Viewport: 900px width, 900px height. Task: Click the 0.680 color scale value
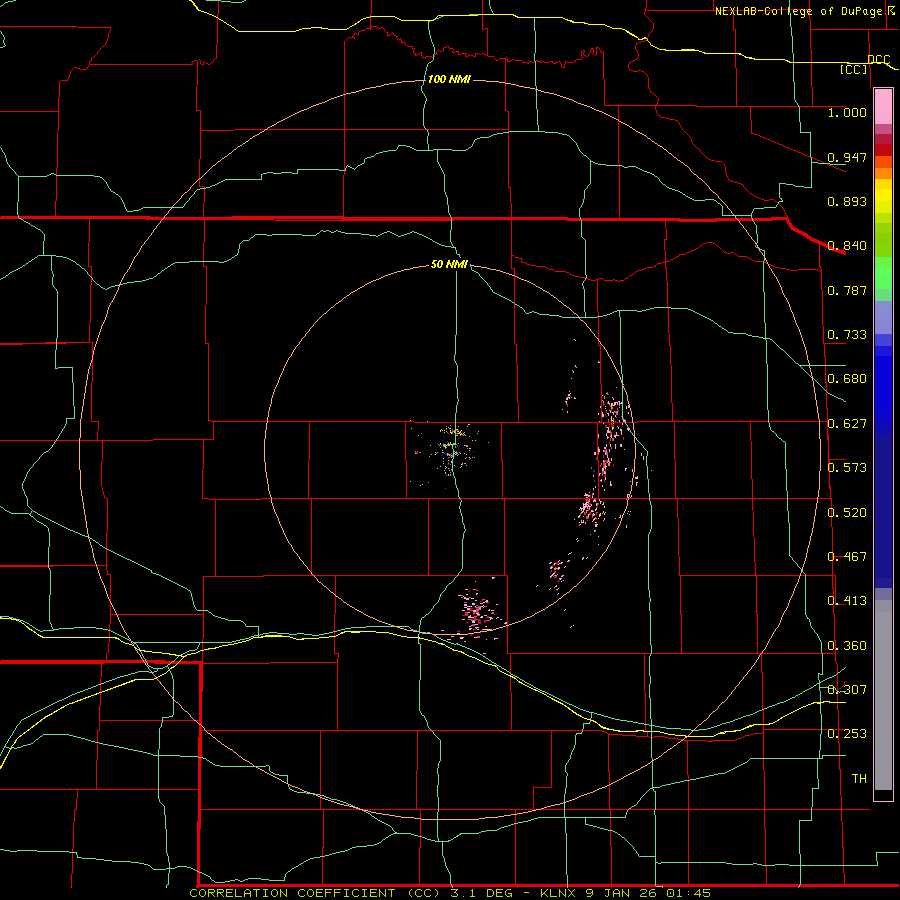coord(847,379)
